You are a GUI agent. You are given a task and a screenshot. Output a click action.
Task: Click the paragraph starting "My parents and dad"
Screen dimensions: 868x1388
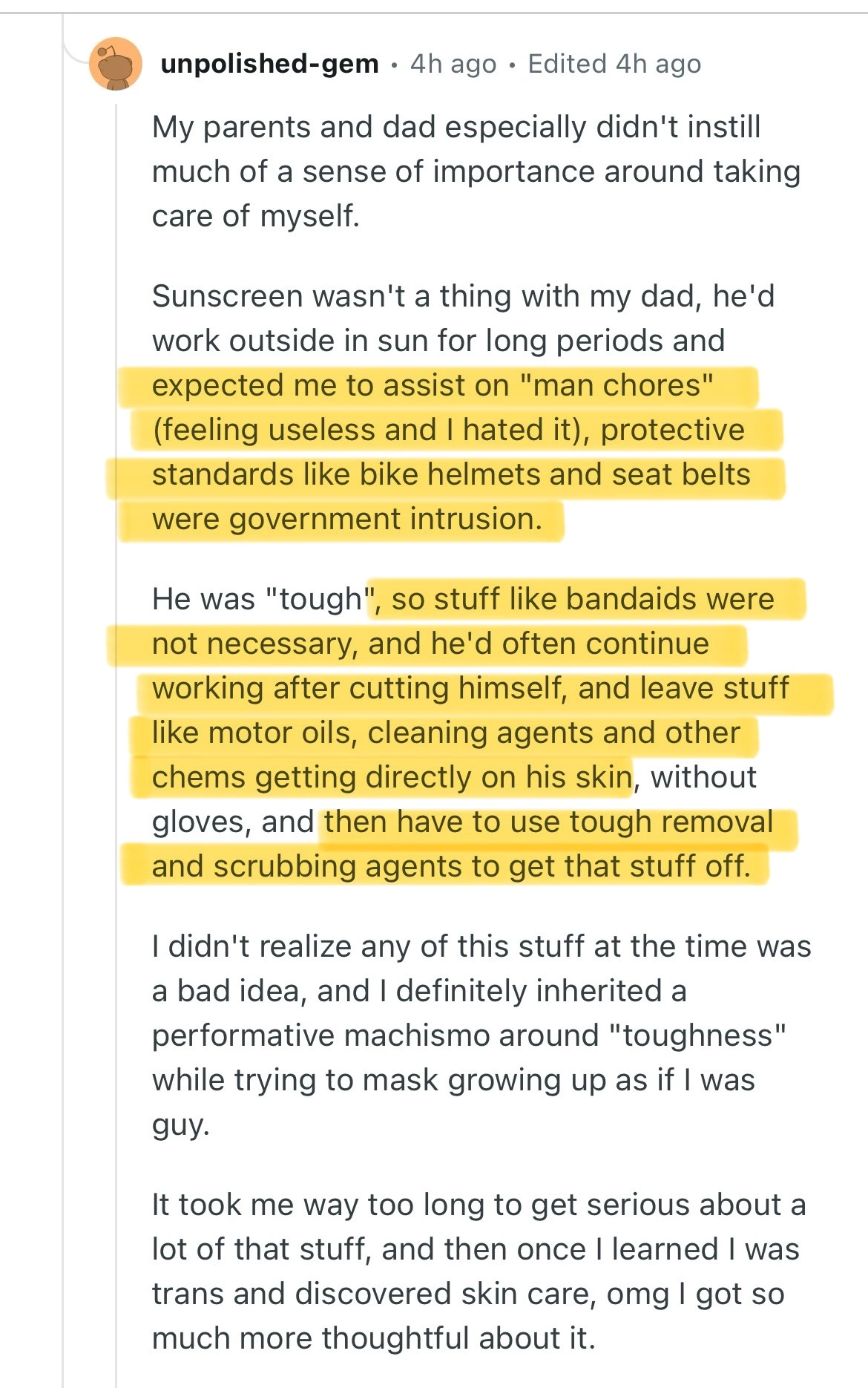[456, 127]
